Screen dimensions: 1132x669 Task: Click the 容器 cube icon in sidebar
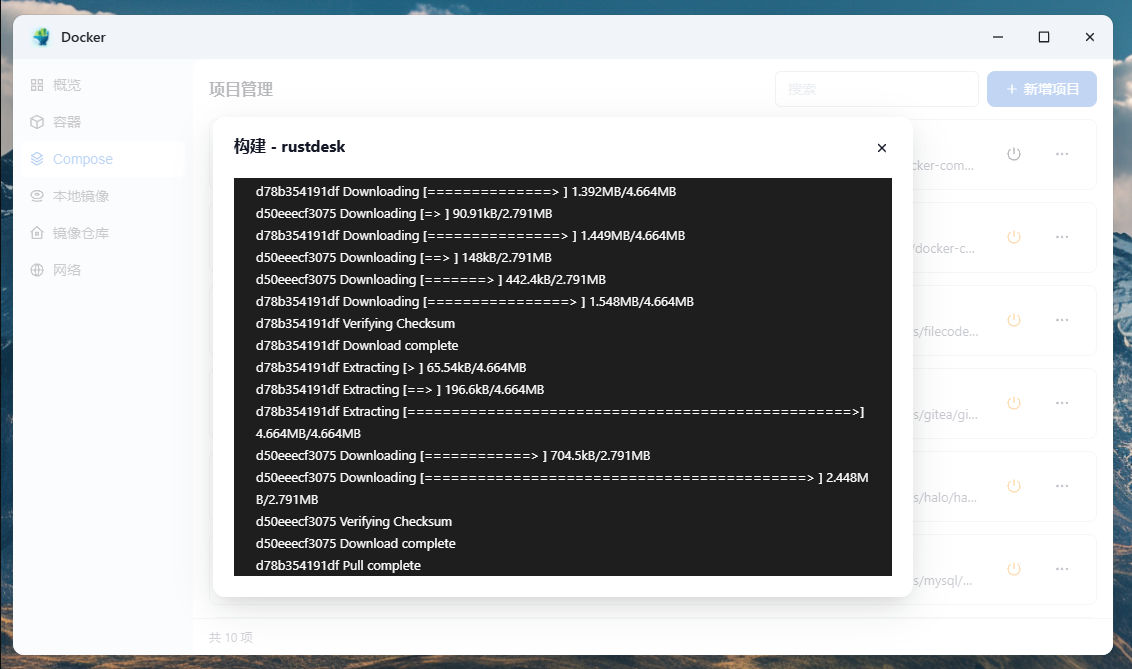tap(37, 122)
